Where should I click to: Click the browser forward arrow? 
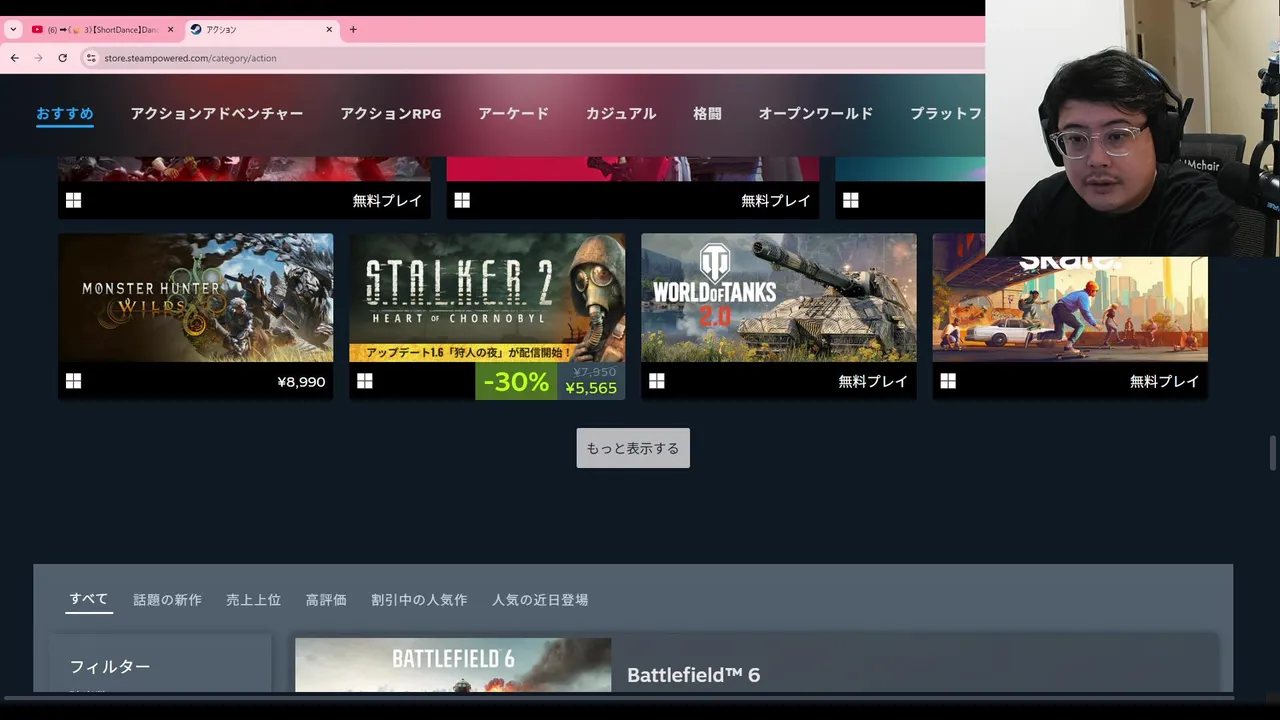(38, 58)
